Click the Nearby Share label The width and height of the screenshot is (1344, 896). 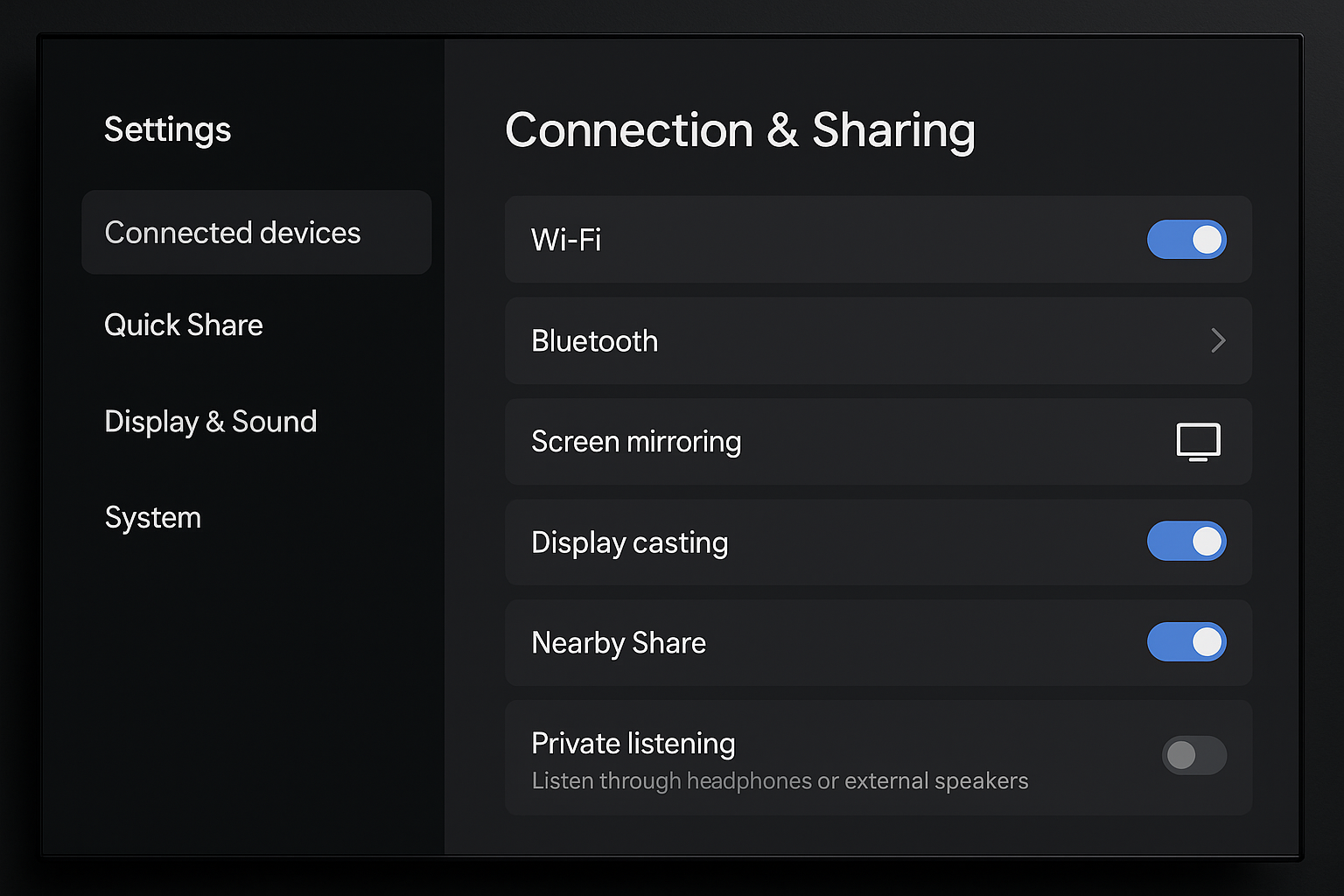618,642
